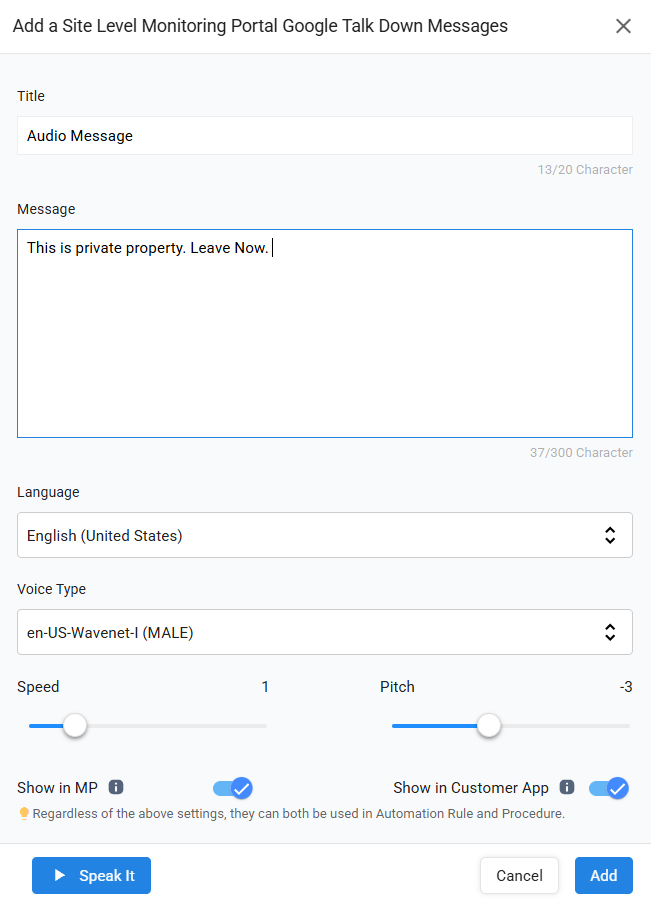Click the Add button
This screenshot has height=904, width=651.
point(603,876)
